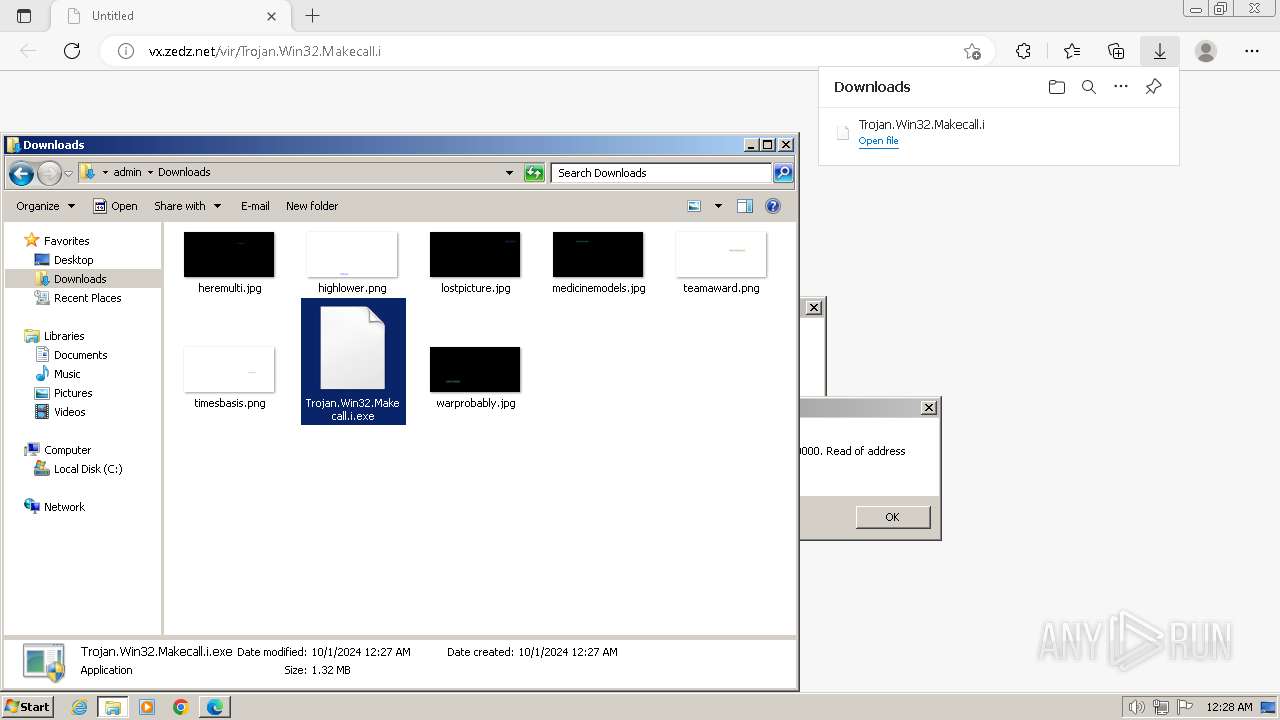Open the browser profile avatar

[1206, 51]
